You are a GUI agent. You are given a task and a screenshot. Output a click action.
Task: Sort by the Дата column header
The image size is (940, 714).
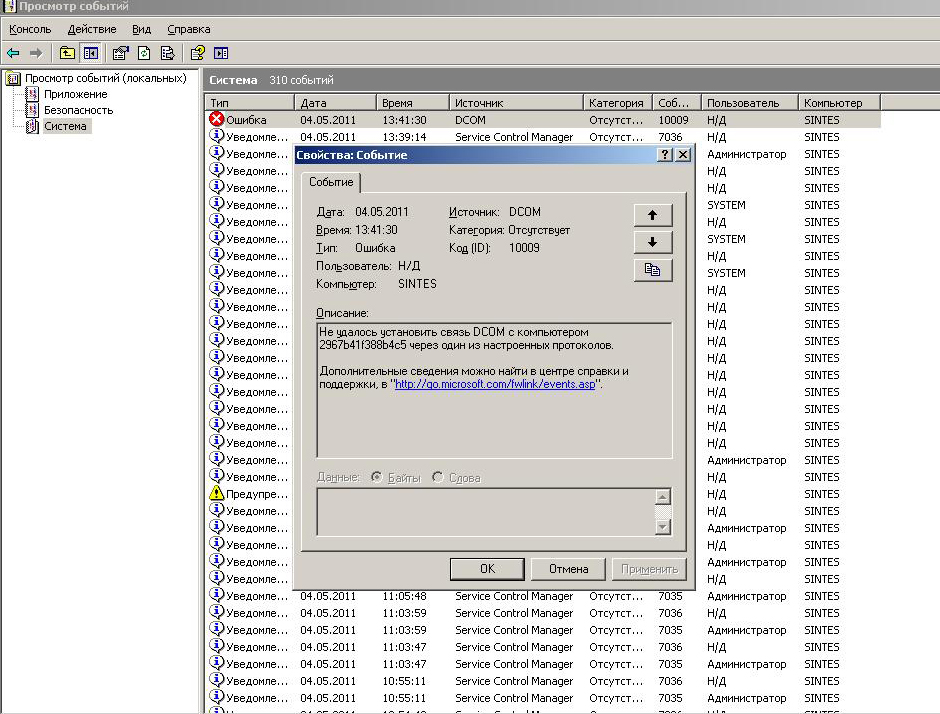[x=335, y=103]
